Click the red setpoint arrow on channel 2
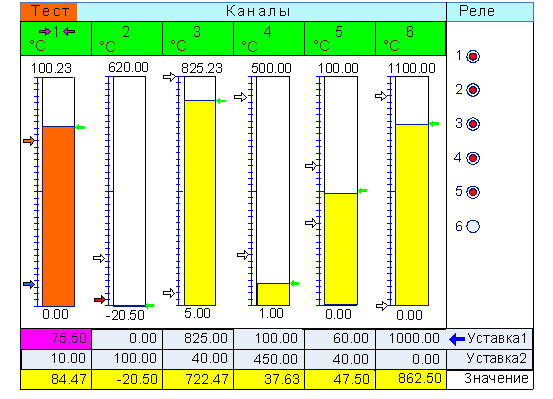This screenshot has height=399, width=553. click(100, 300)
